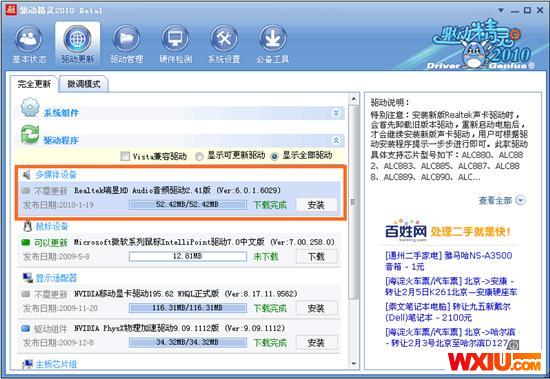Select the 显示可更新驱动 radio button

pyautogui.click(x=199, y=157)
